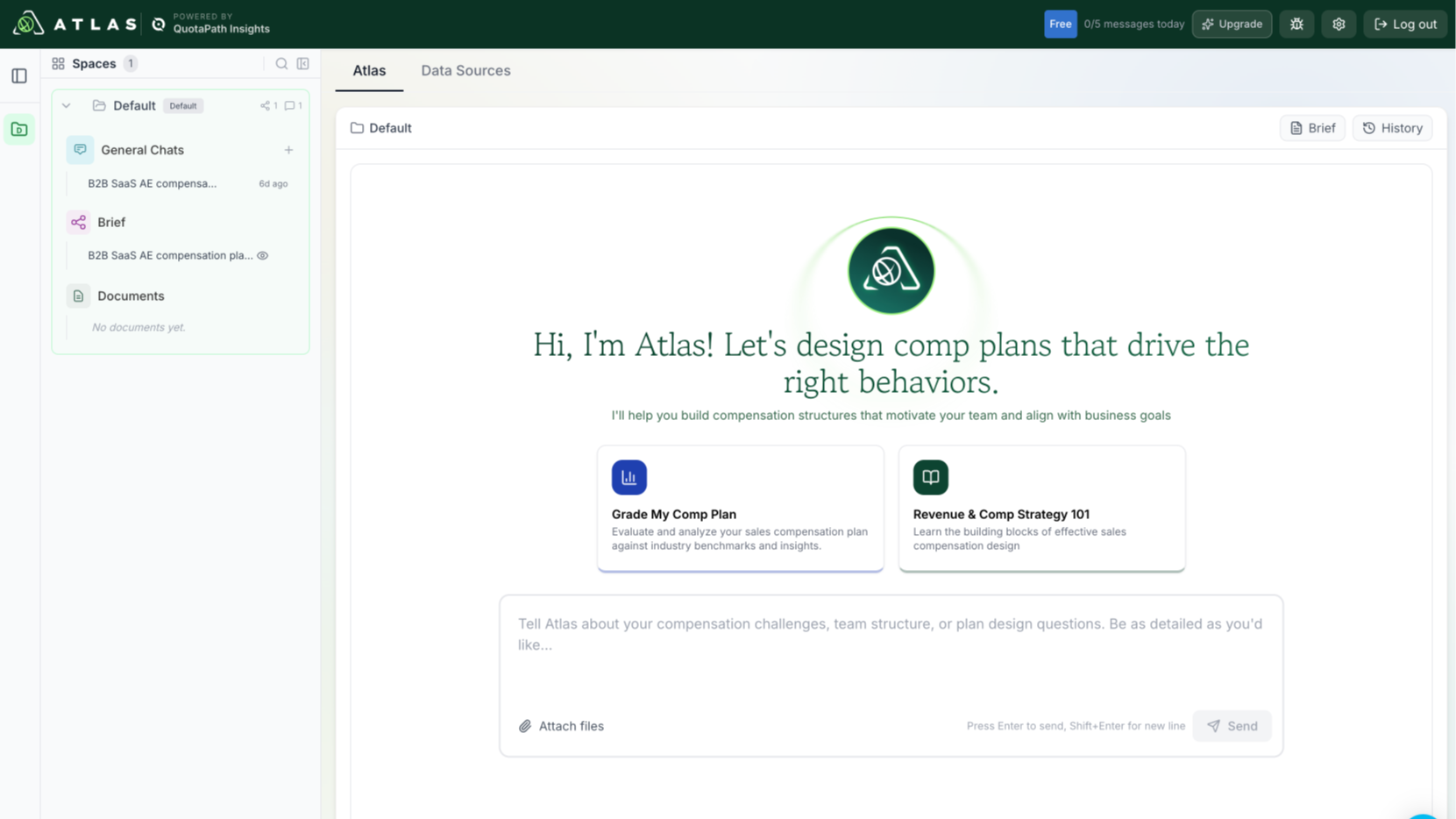Viewport: 1456px width, 819px height.
Task: Click the Default breadcrumb folder
Action: click(x=381, y=128)
